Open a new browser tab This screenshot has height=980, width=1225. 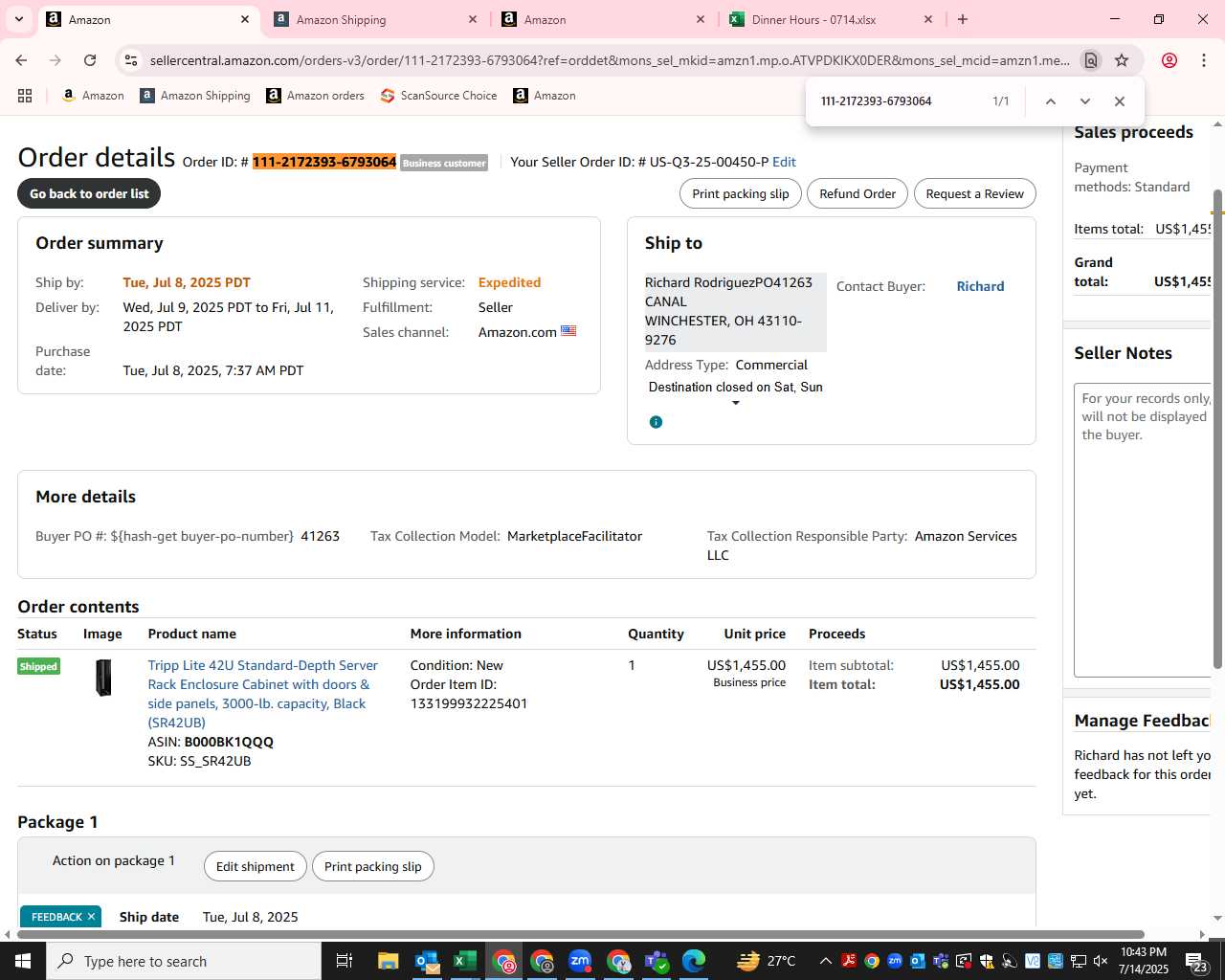pos(963,19)
